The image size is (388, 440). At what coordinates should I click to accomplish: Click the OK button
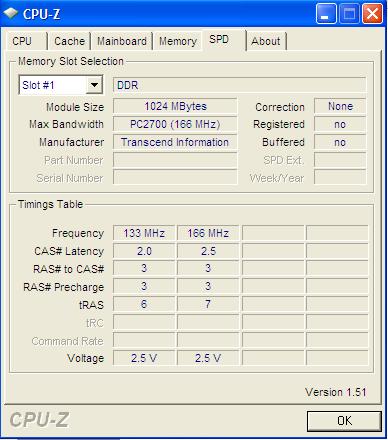pyautogui.click(x=344, y=421)
